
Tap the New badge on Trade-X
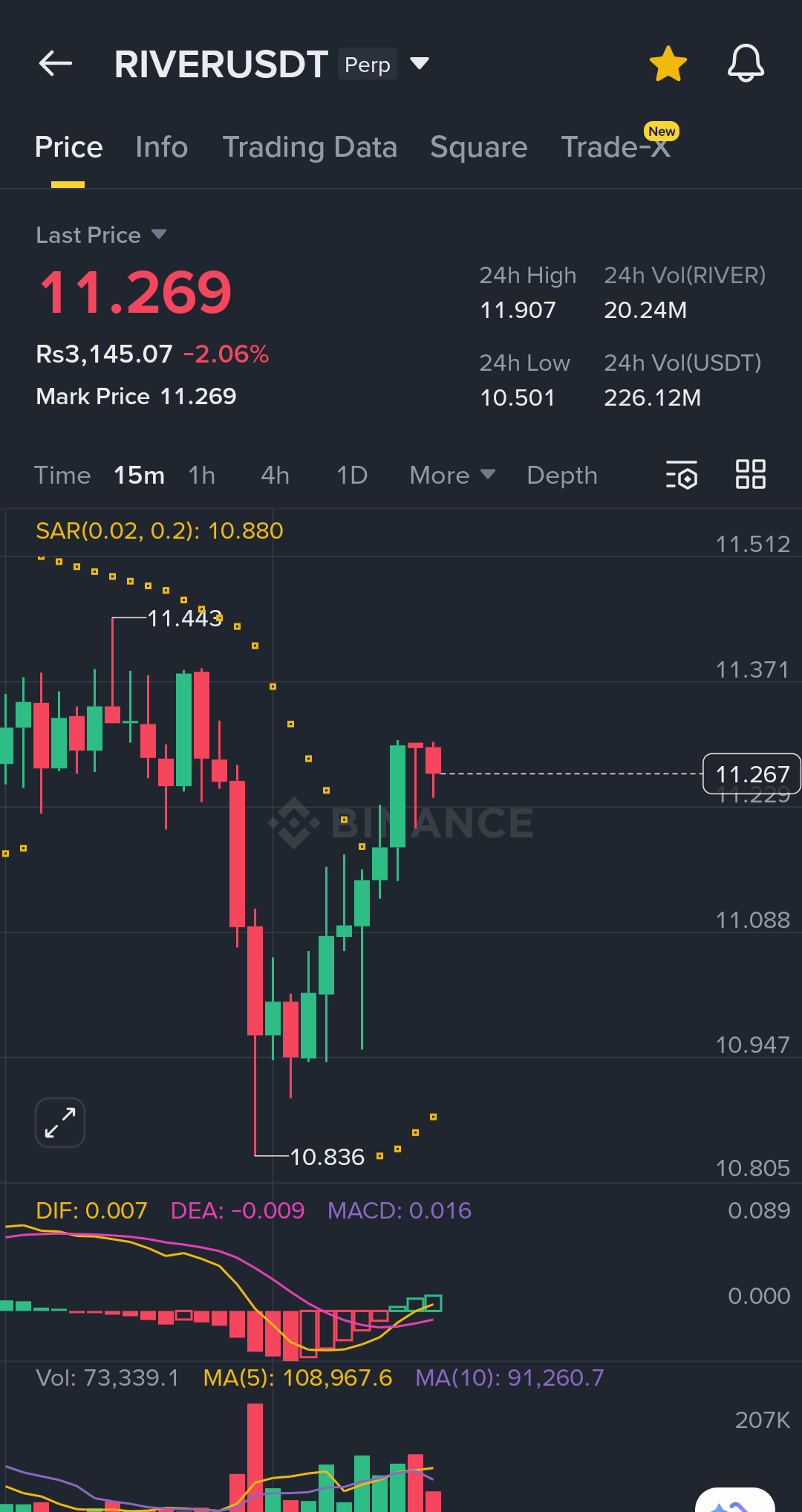(662, 132)
